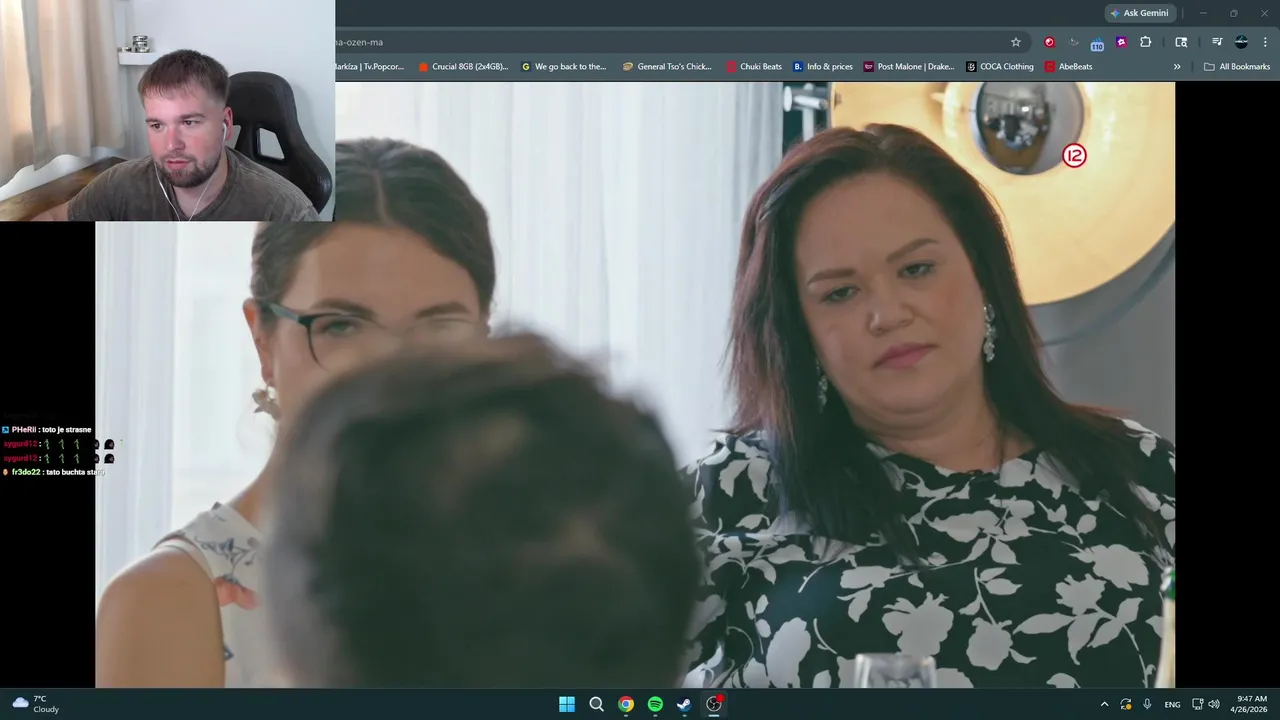Viewport: 1280px width, 720px height.
Task: Open OBS Studio from the taskbar
Action: coord(714,704)
